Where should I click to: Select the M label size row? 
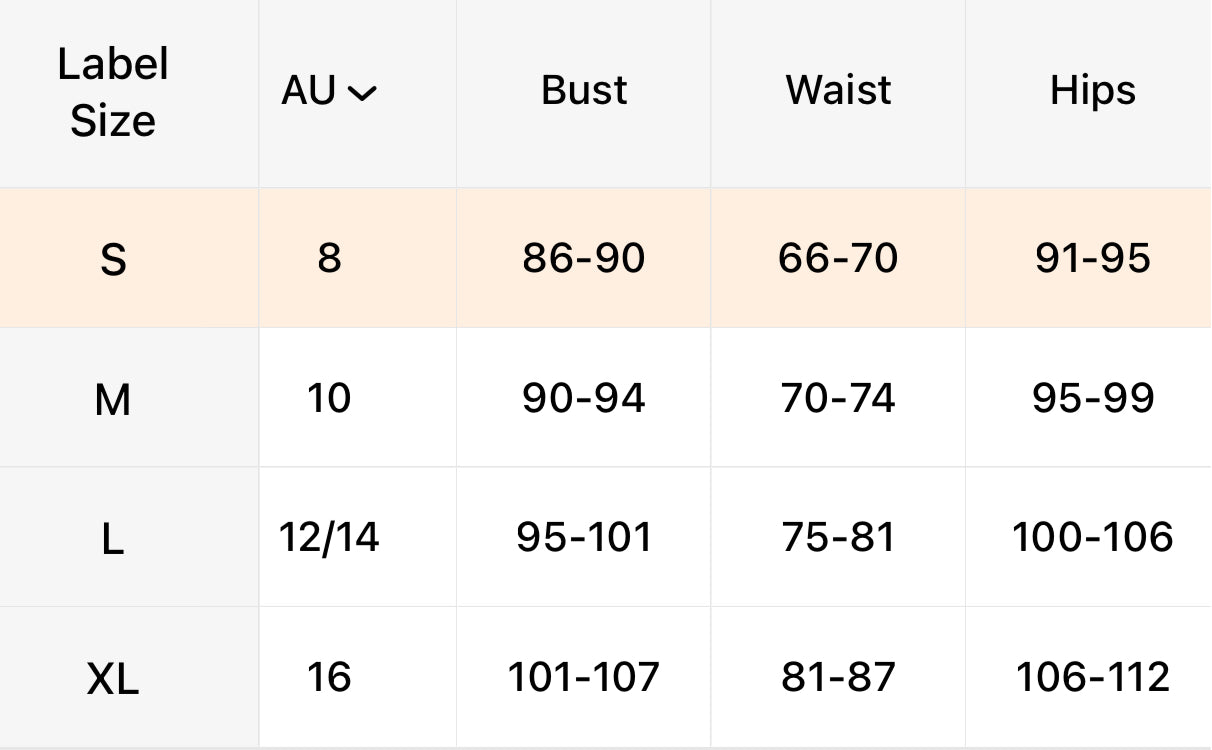tap(113, 400)
